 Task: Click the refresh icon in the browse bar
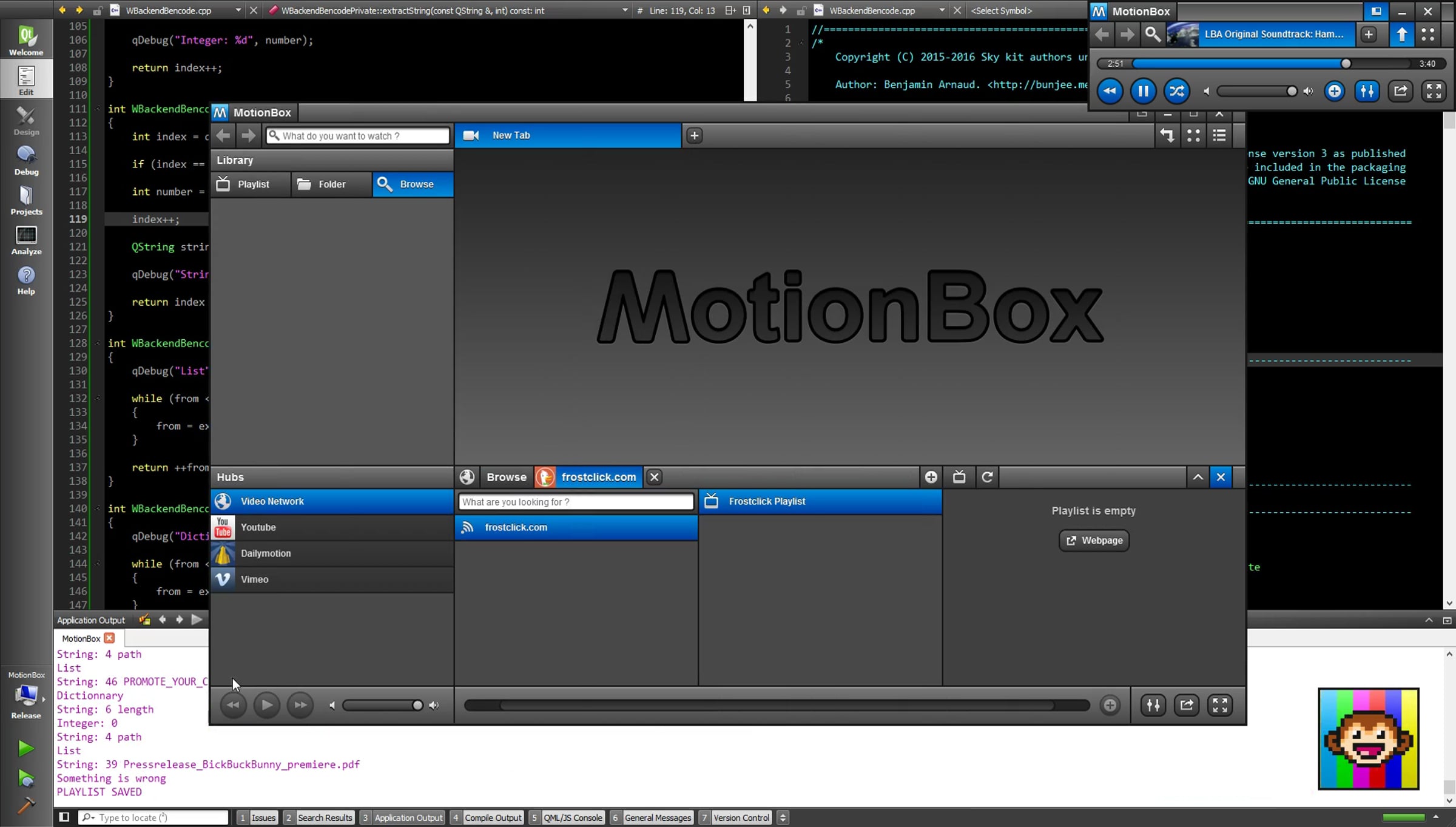pos(987,477)
